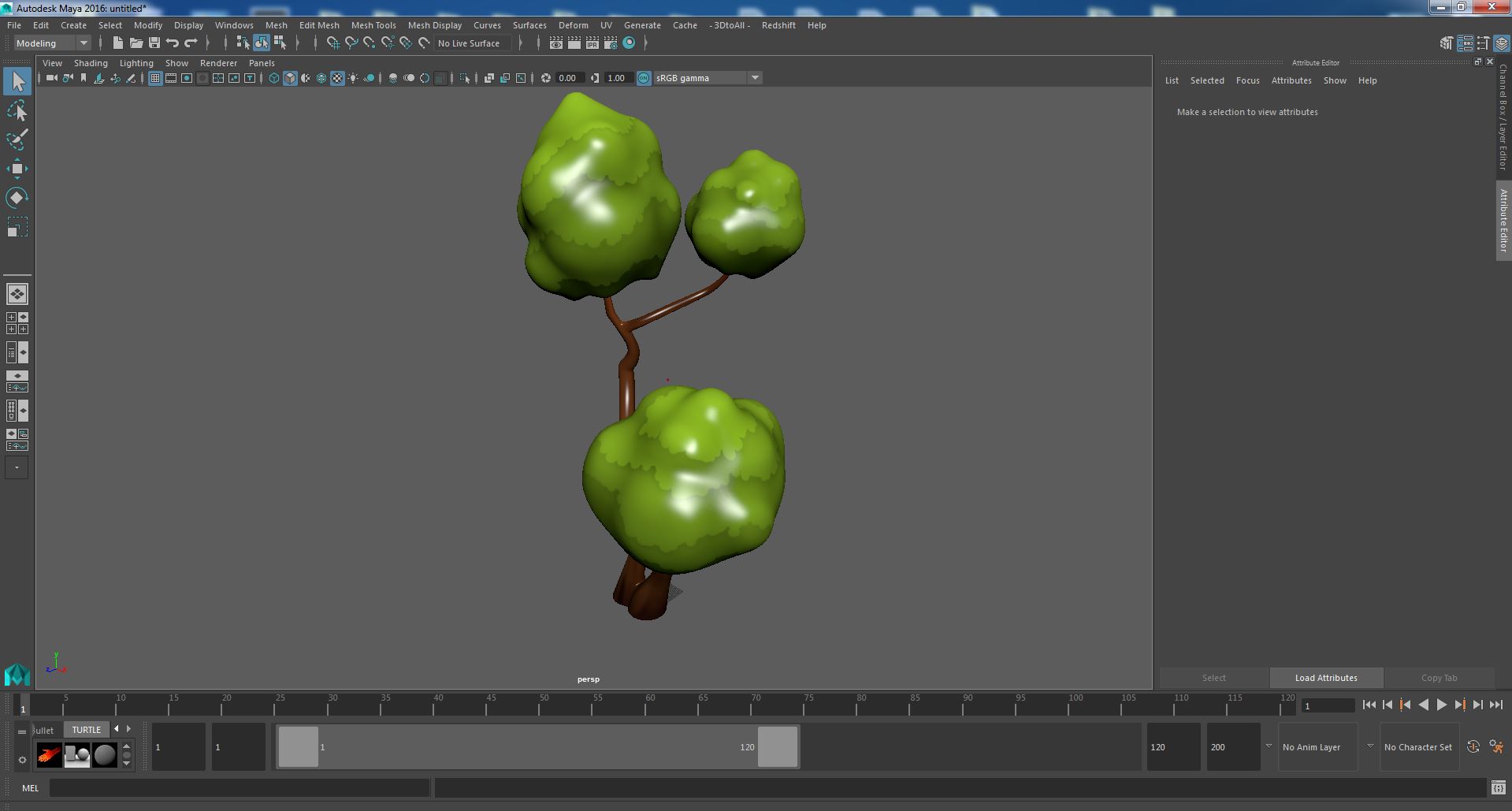Activate the Move tool
Viewport: 1512px width, 811px height.
pos(17,169)
